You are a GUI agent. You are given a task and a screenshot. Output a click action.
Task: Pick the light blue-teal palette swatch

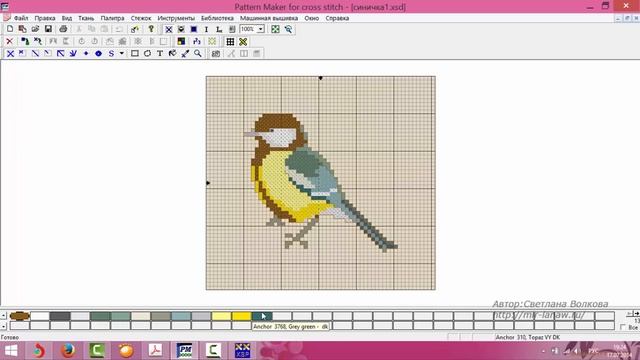(x=181, y=316)
